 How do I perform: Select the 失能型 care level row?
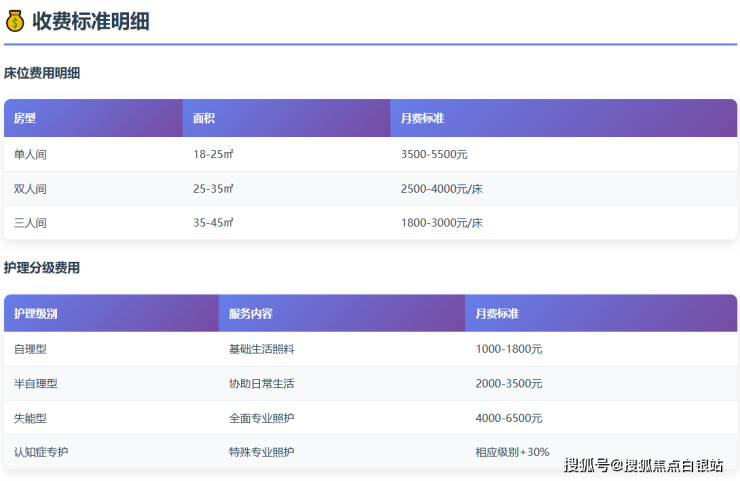[x=30, y=418]
